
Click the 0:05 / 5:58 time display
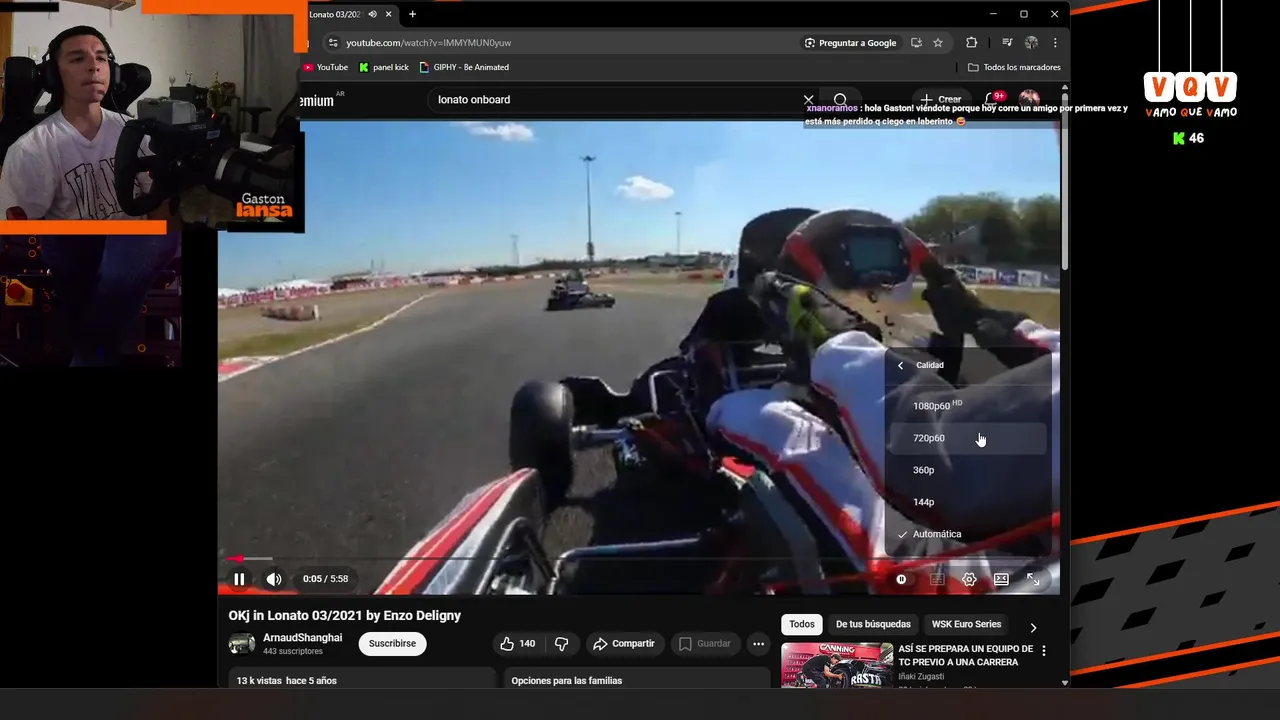point(326,579)
